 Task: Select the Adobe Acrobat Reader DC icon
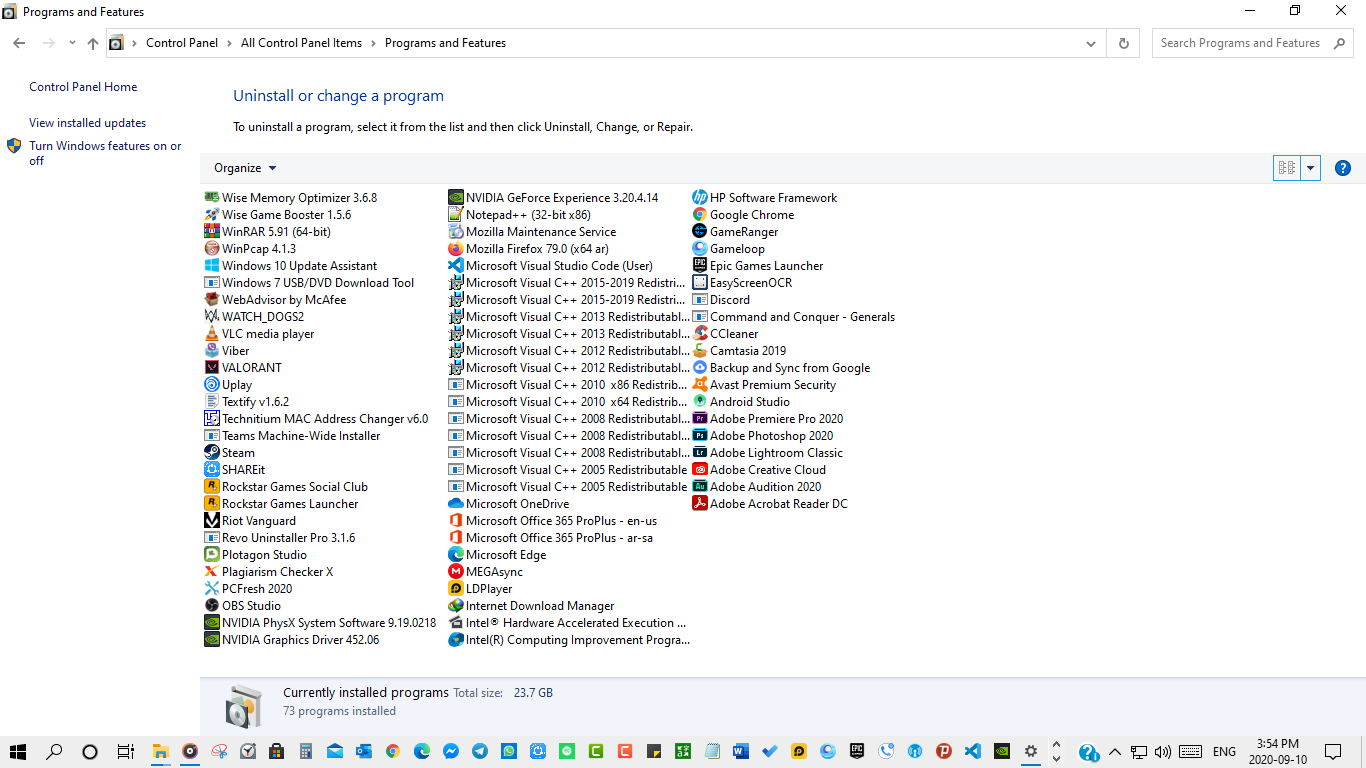pos(700,504)
